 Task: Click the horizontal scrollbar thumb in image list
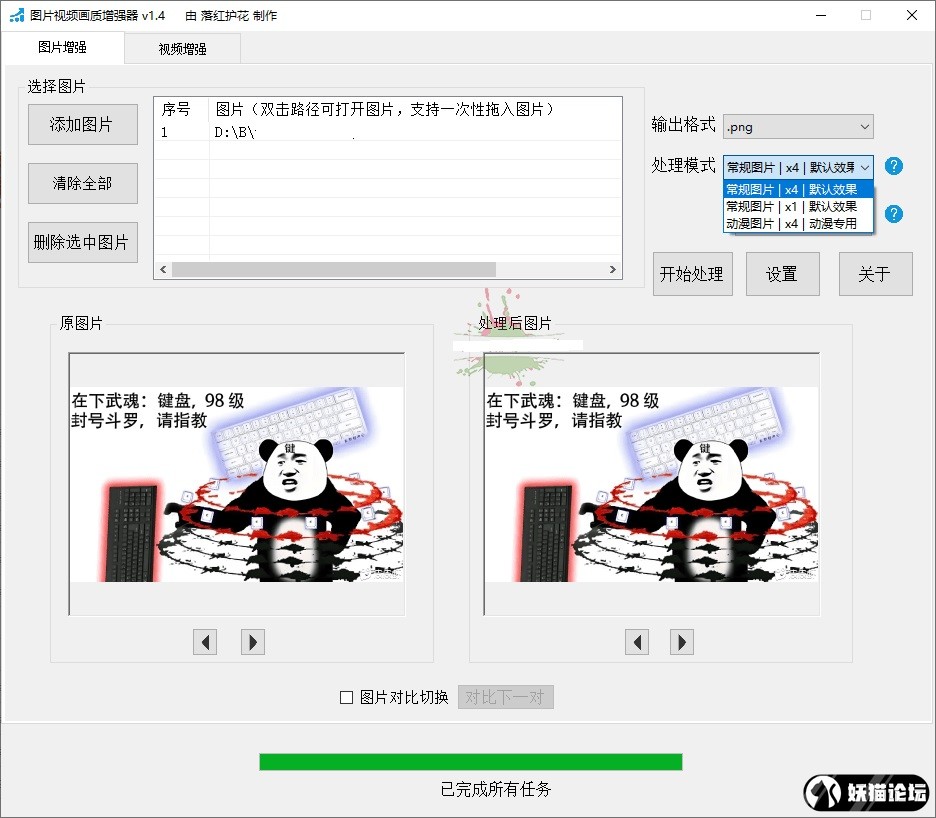(x=334, y=269)
